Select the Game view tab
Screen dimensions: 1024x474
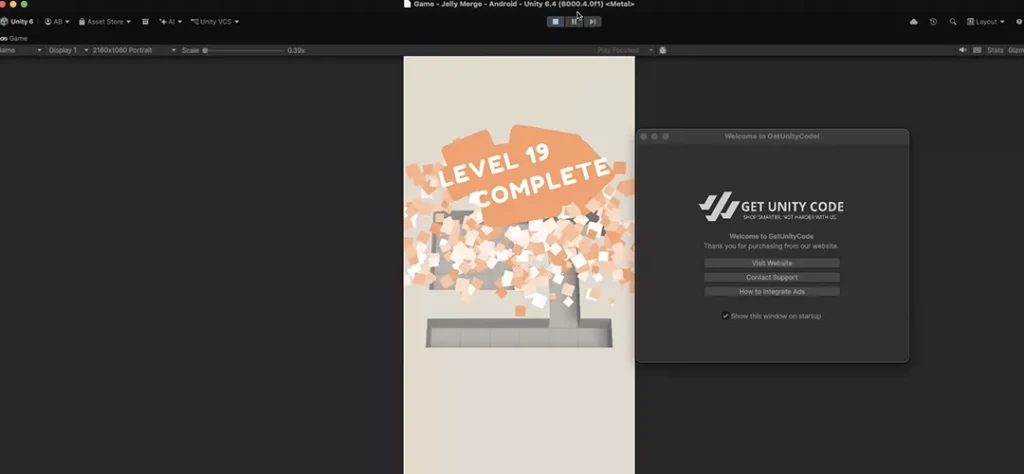[x=14, y=39]
